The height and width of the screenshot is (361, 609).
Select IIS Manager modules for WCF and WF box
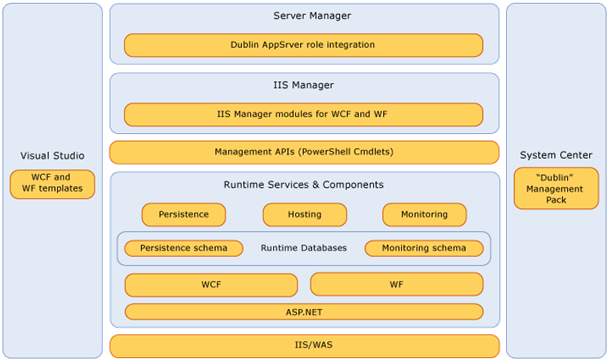(x=303, y=114)
